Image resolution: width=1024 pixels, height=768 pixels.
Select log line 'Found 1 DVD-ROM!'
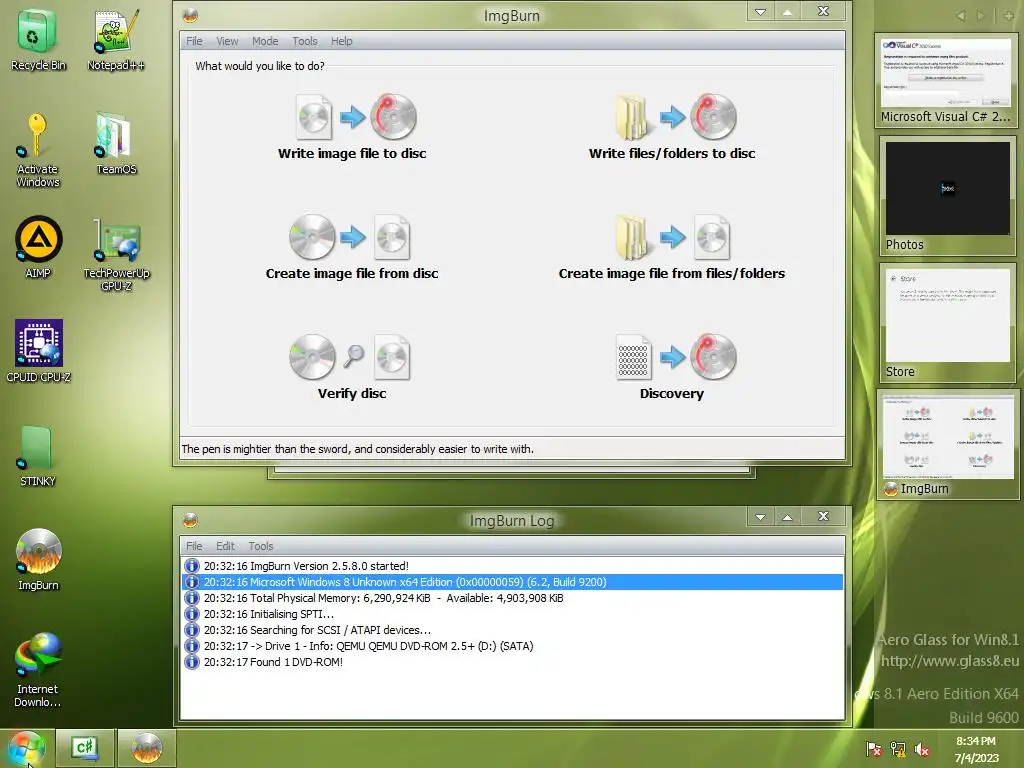pos(512,662)
